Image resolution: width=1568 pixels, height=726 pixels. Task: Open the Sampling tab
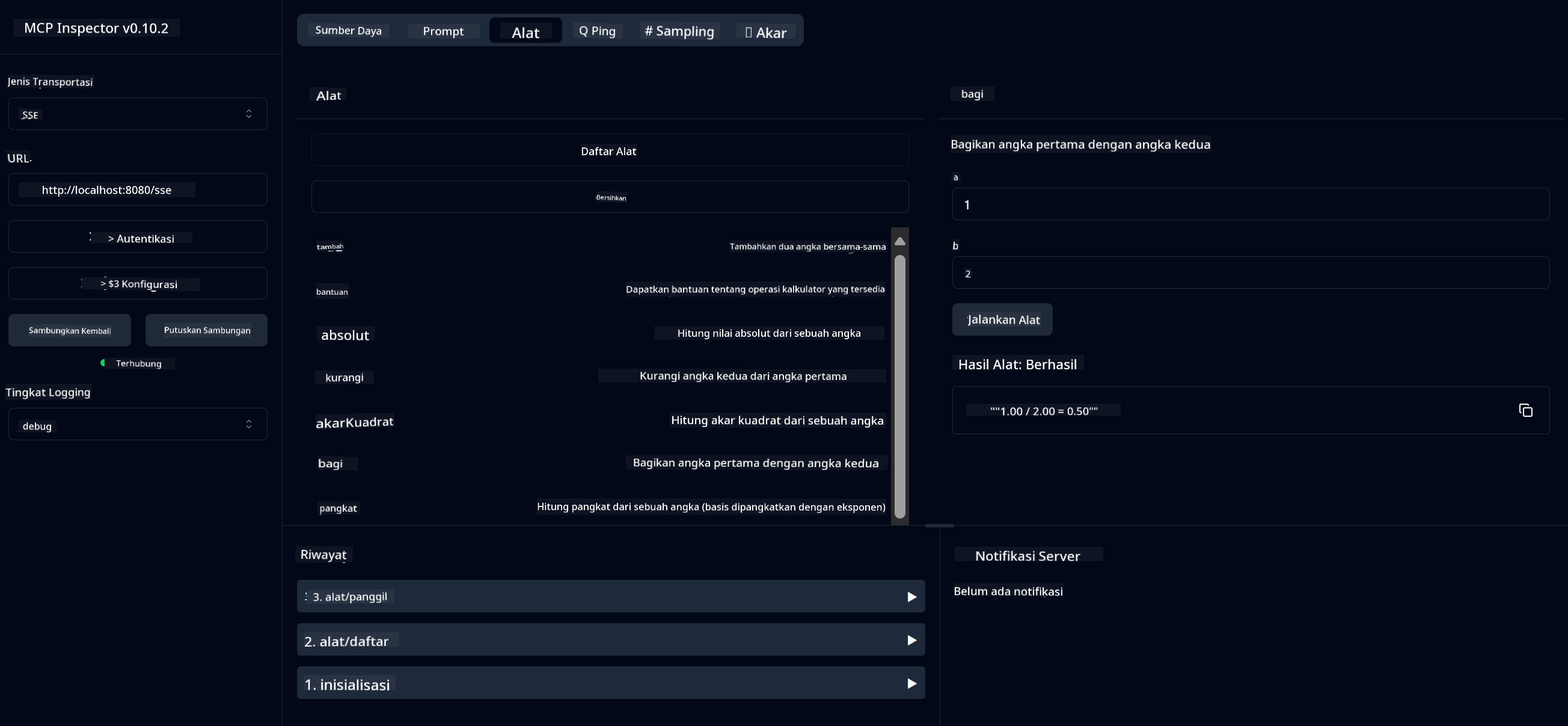click(679, 31)
